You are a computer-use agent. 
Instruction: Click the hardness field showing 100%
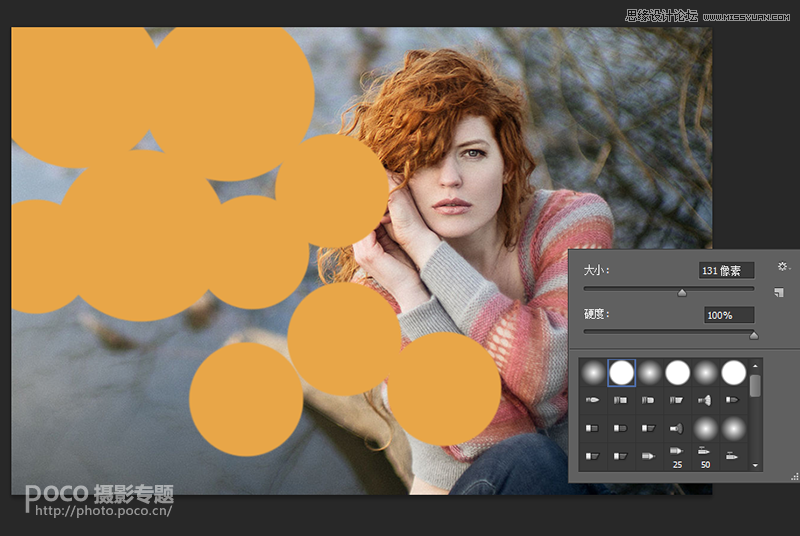pyautogui.click(x=729, y=315)
